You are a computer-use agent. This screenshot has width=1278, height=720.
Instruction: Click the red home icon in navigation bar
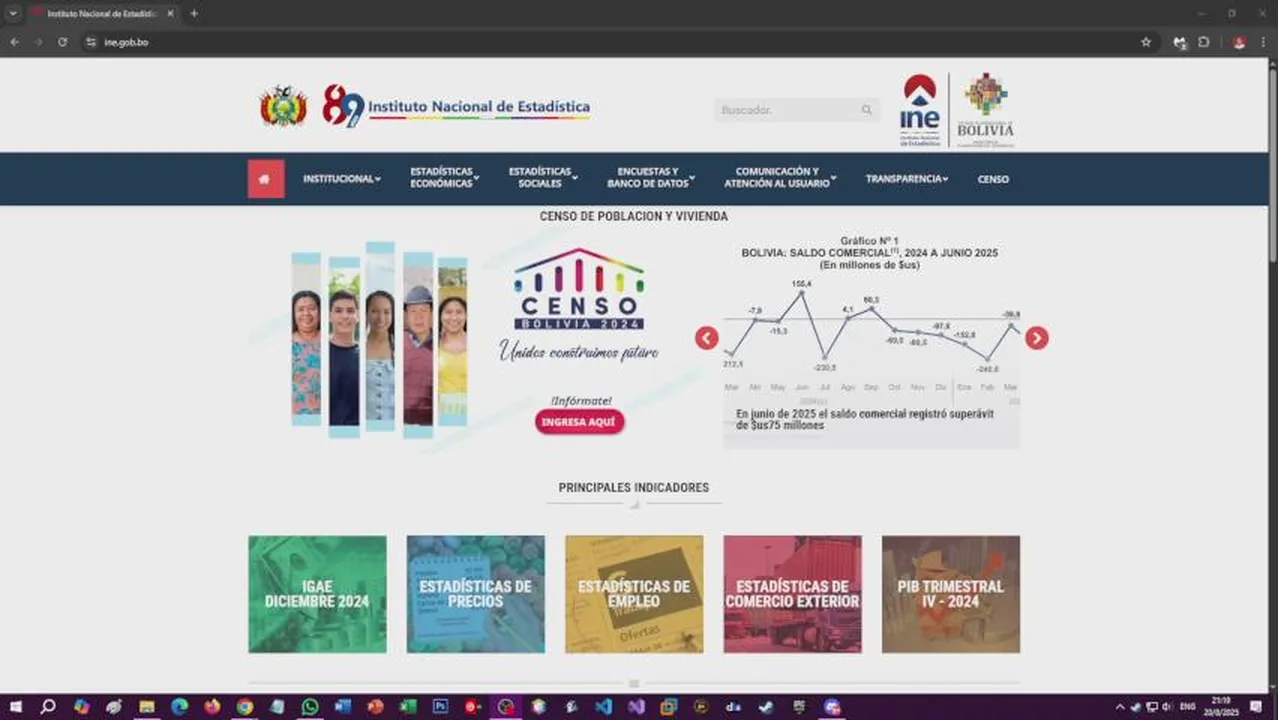click(266, 179)
